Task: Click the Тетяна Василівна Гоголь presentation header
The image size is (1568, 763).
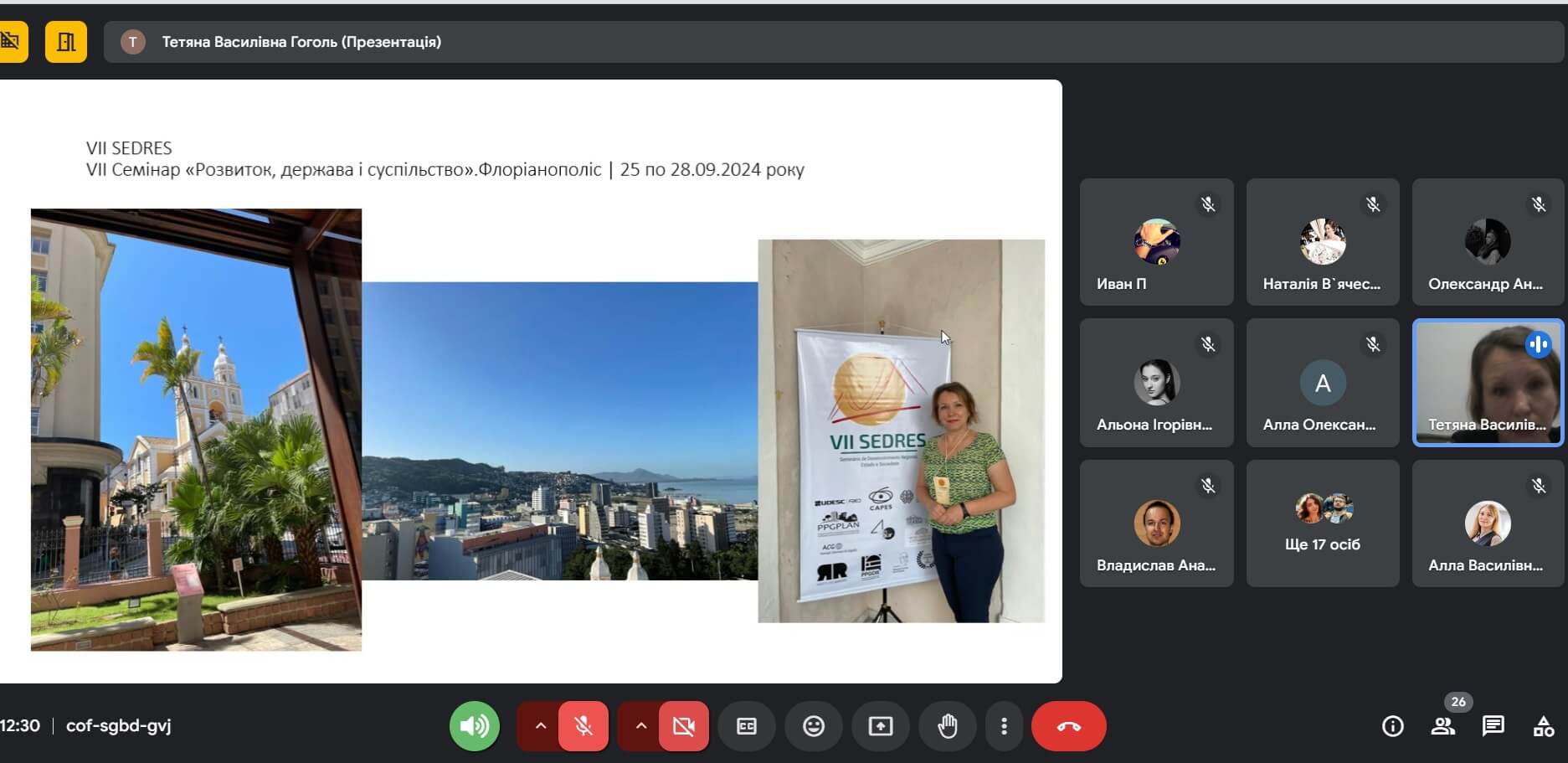Action: (301, 42)
